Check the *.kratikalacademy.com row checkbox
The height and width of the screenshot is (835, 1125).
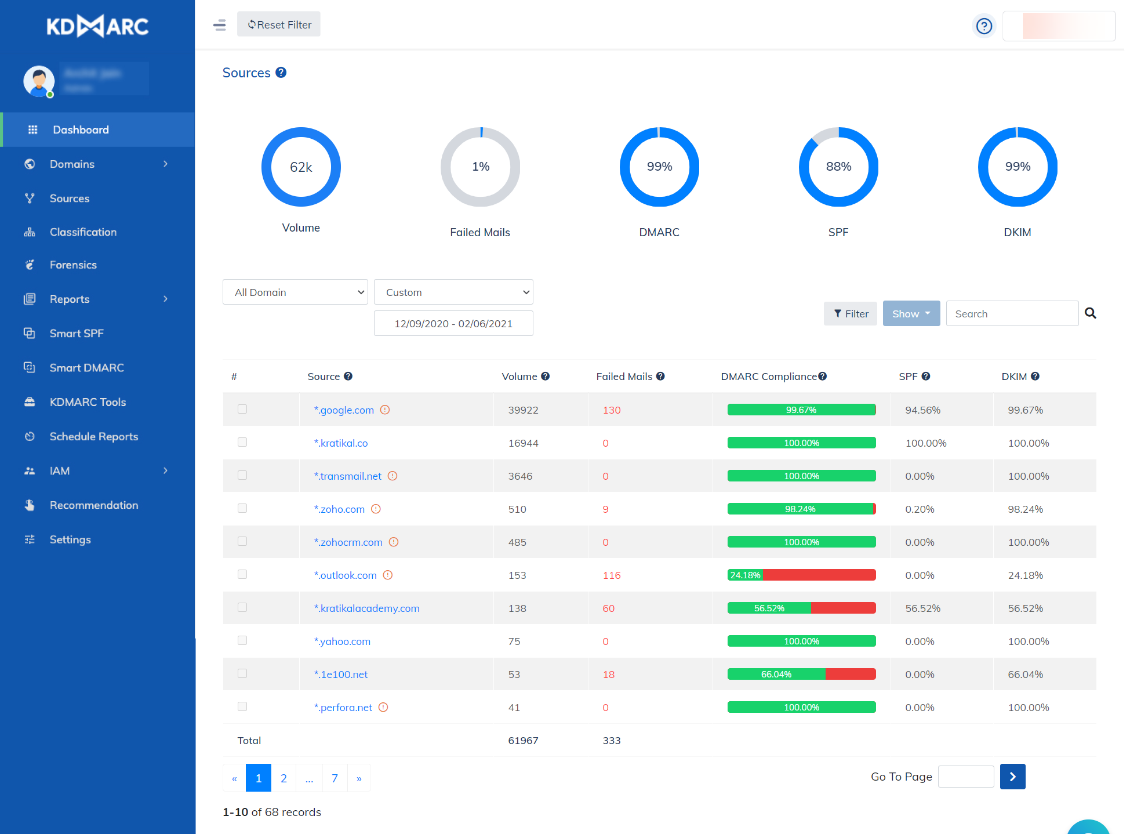(x=243, y=608)
